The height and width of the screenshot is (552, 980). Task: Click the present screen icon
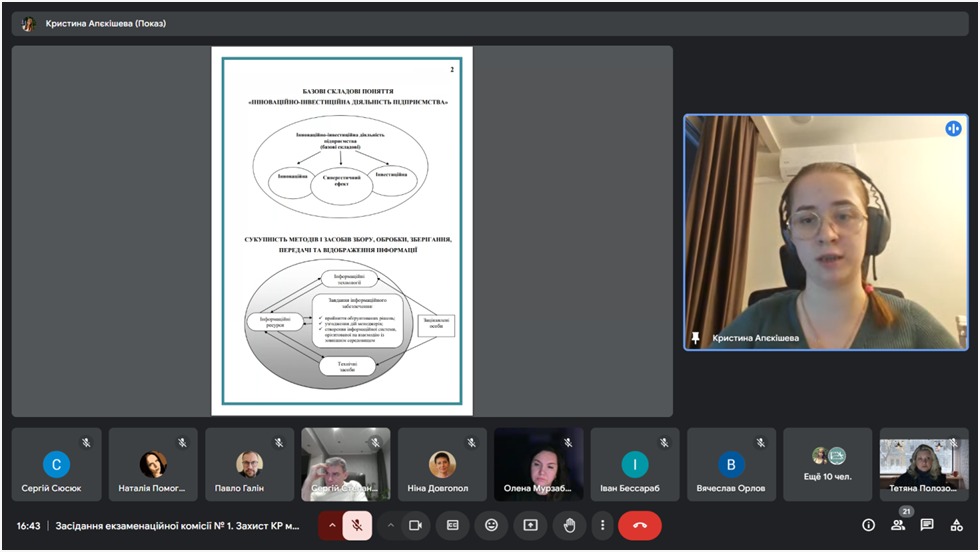coord(530,525)
